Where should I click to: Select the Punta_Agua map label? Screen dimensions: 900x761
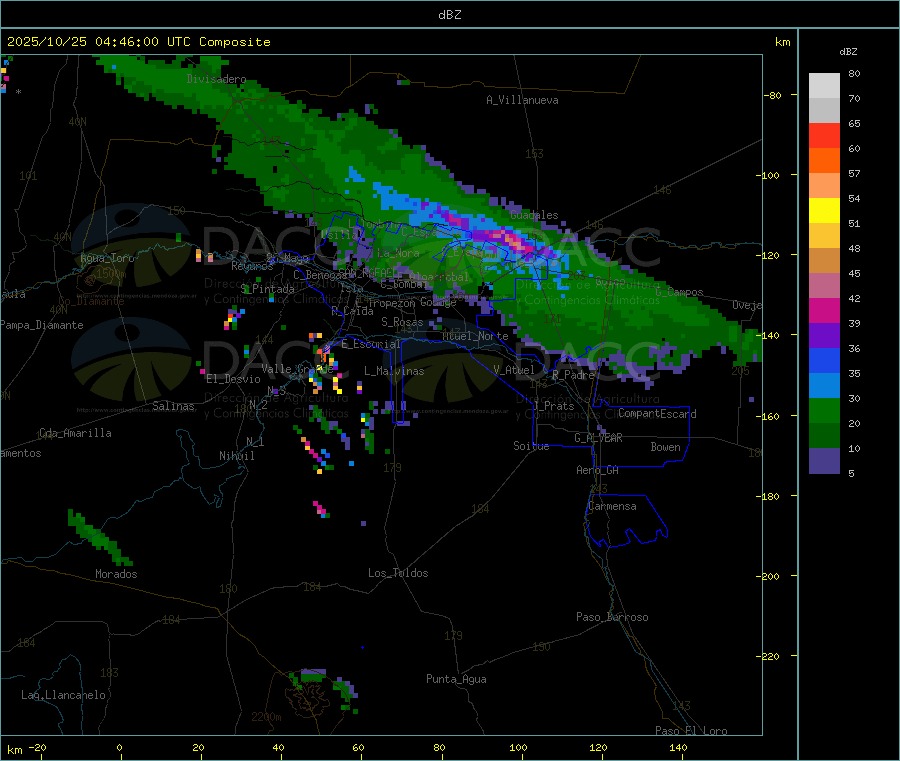tap(456, 679)
